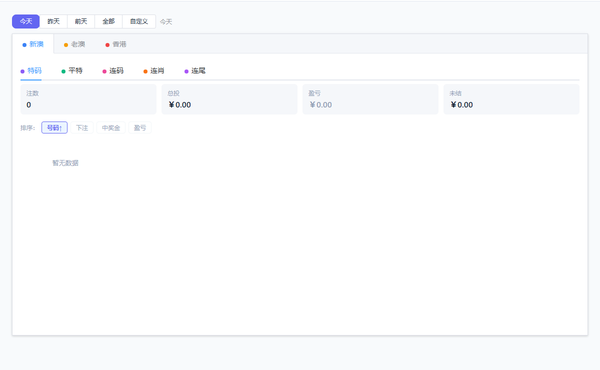
Task: Select the 昨天 date filter button
Action: 54,21
